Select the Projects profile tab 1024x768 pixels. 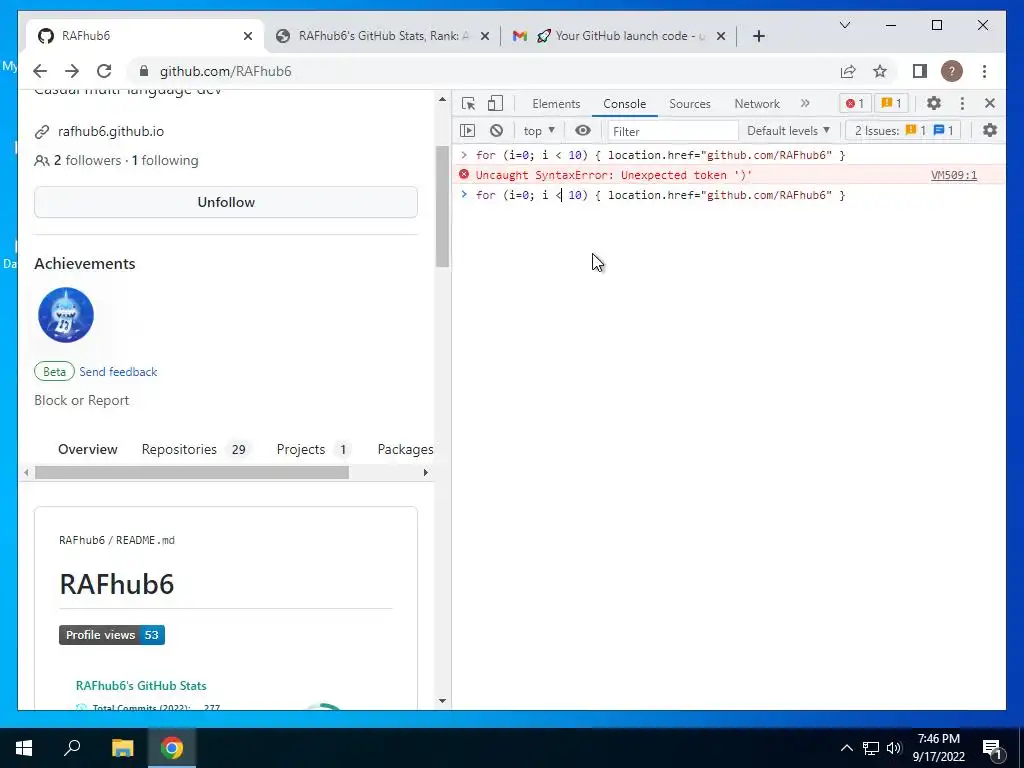pos(313,449)
